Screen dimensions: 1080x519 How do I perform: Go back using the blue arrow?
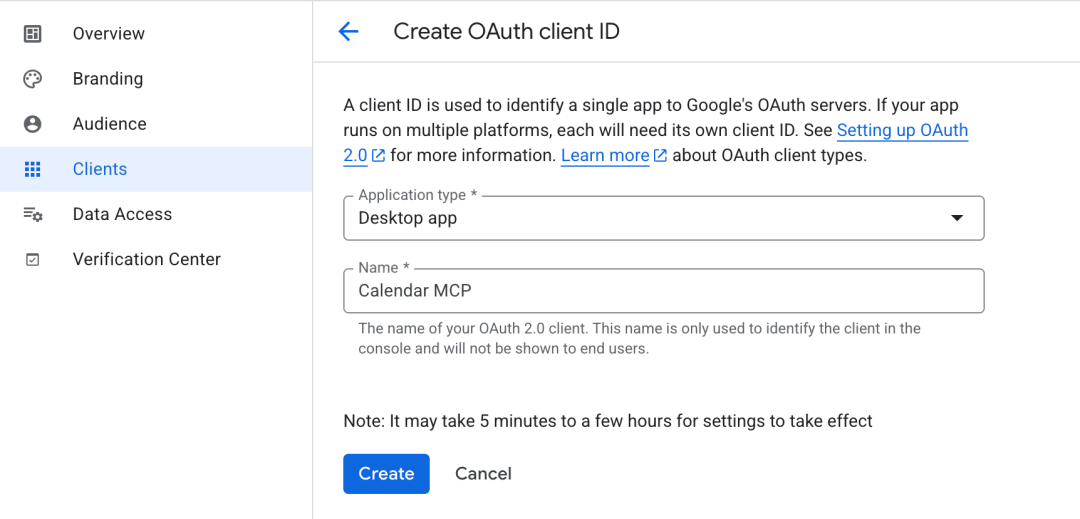click(349, 32)
